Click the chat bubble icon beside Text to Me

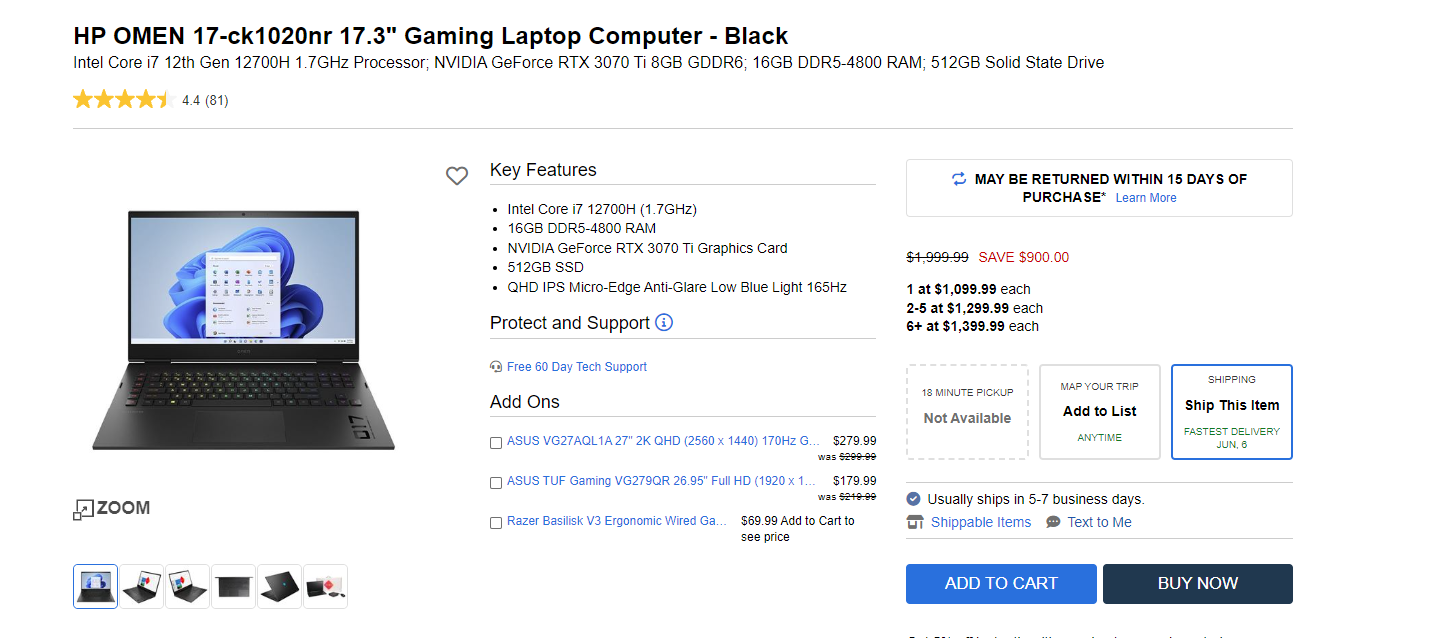(x=1053, y=522)
